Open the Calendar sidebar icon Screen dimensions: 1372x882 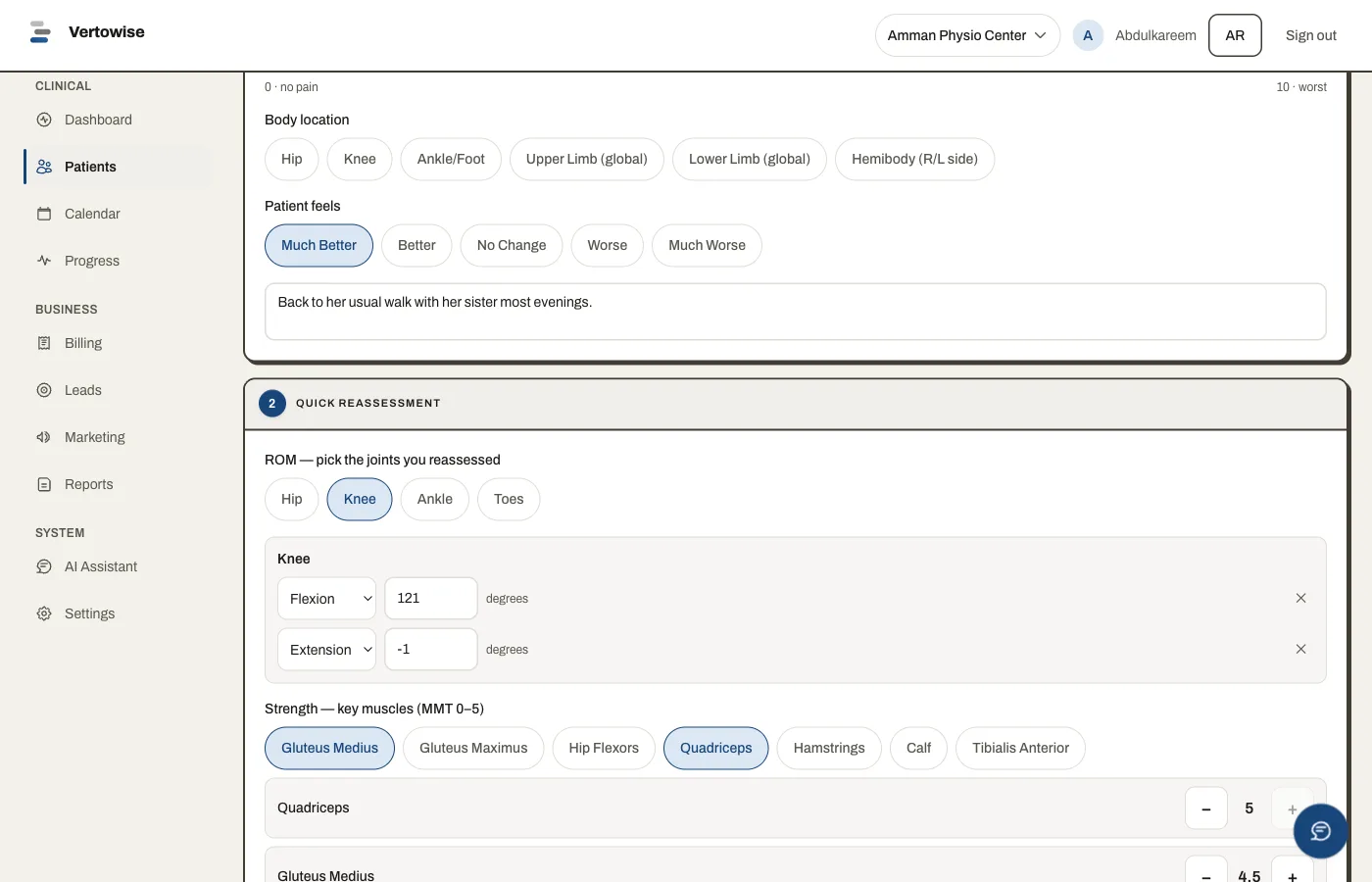tap(44, 214)
